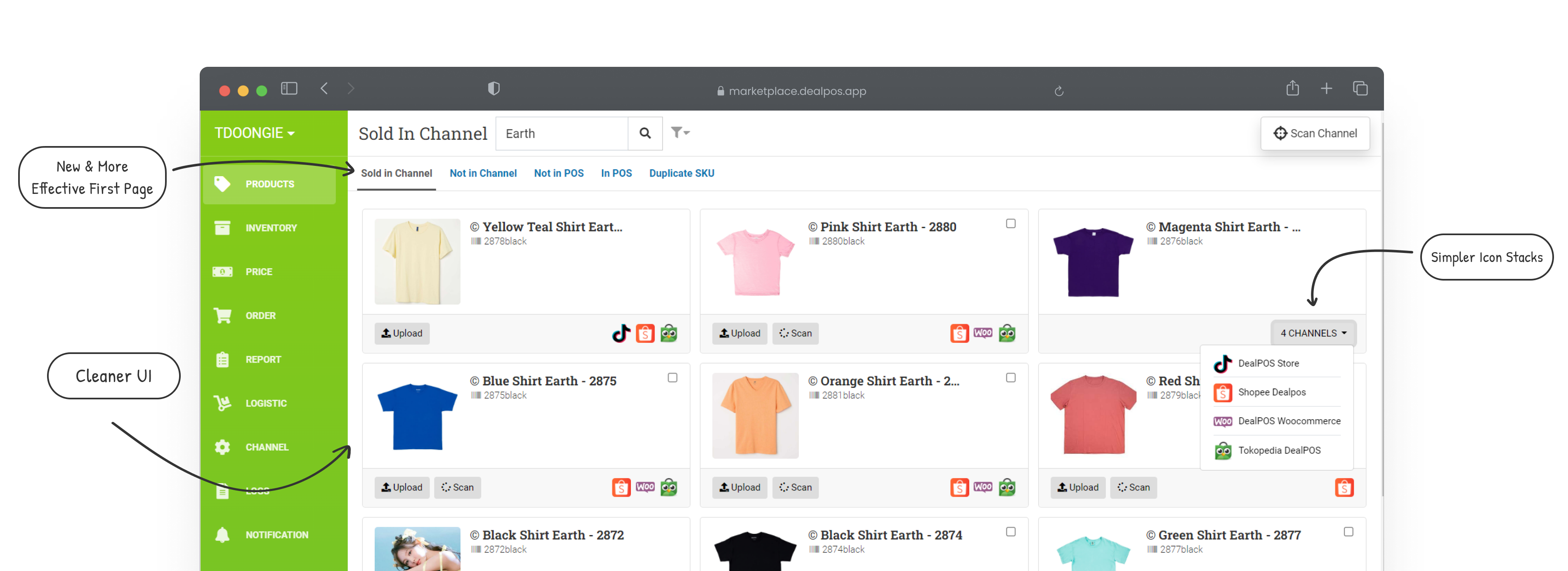Click TikTok icon on Yellow Teal Shirt card

click(621, 333)
